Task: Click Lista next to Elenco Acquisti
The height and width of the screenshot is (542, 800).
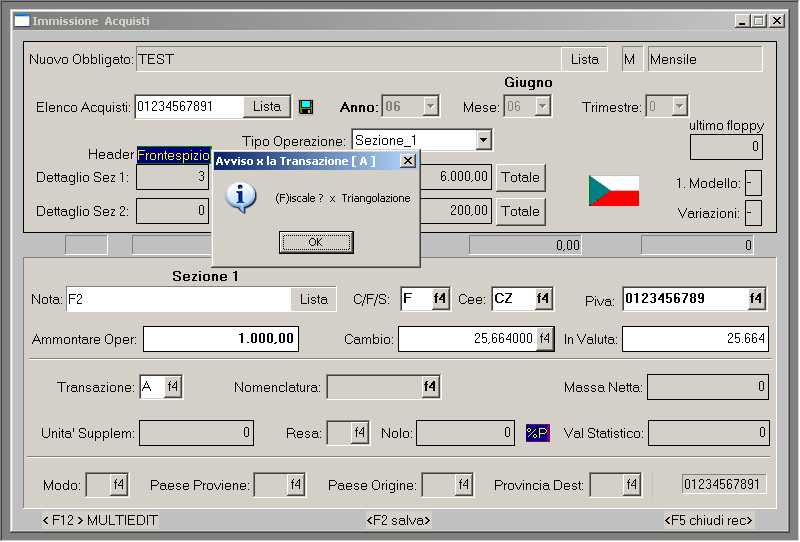Action: [267, 106]
